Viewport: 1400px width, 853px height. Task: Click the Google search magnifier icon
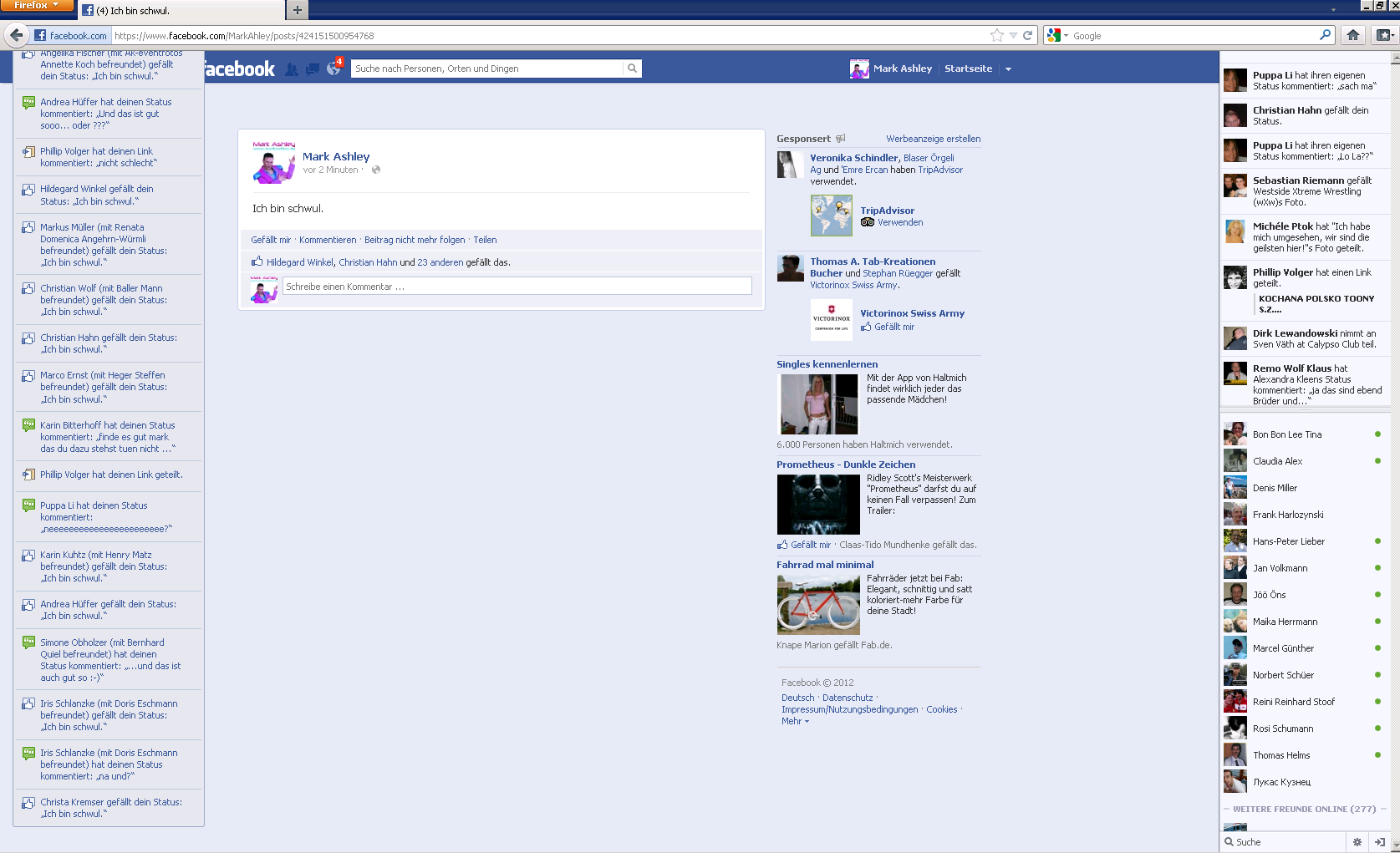[1325, 35]
